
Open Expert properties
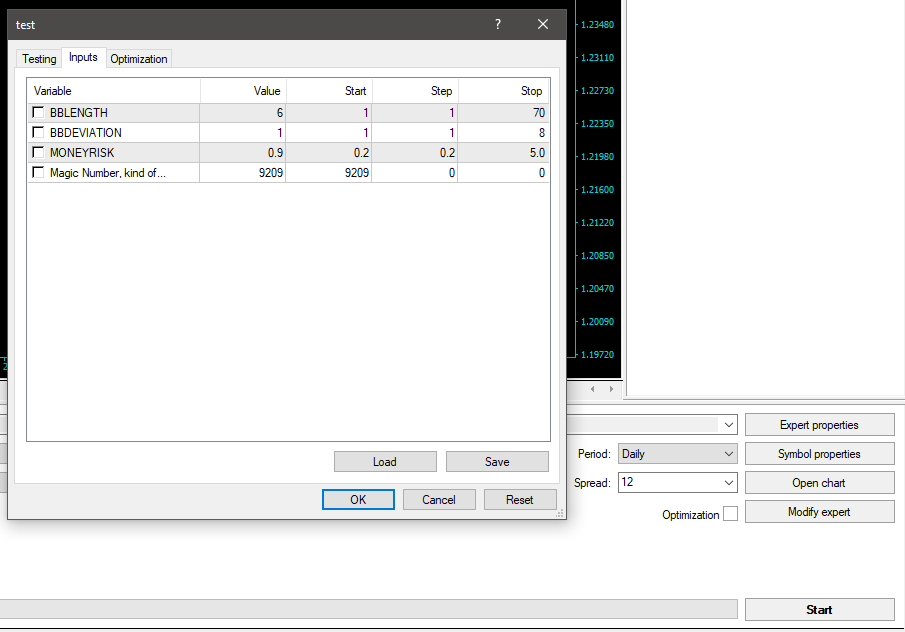coord(820,425)
